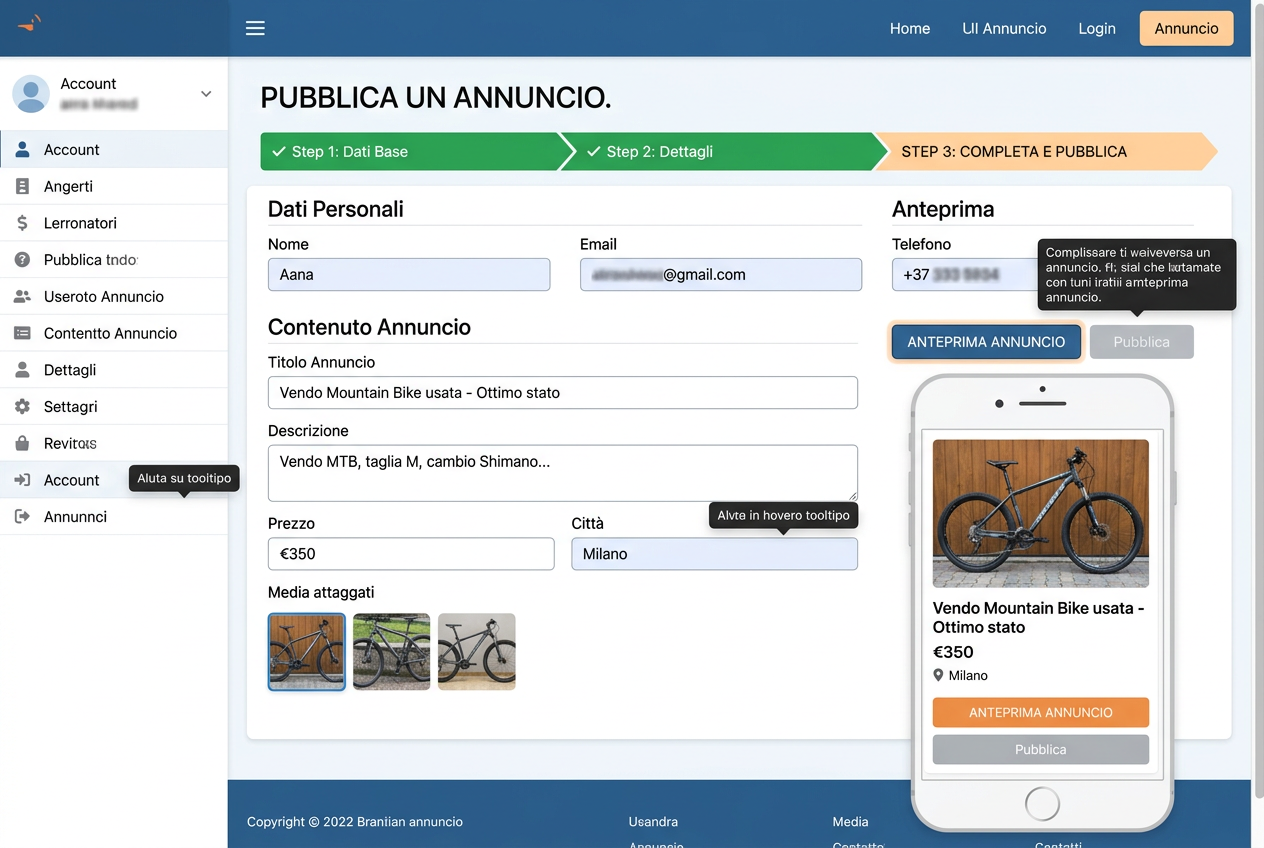
Task: Click the blue ANTEPRIMA ANNUNCIO button
Action: 986,342
